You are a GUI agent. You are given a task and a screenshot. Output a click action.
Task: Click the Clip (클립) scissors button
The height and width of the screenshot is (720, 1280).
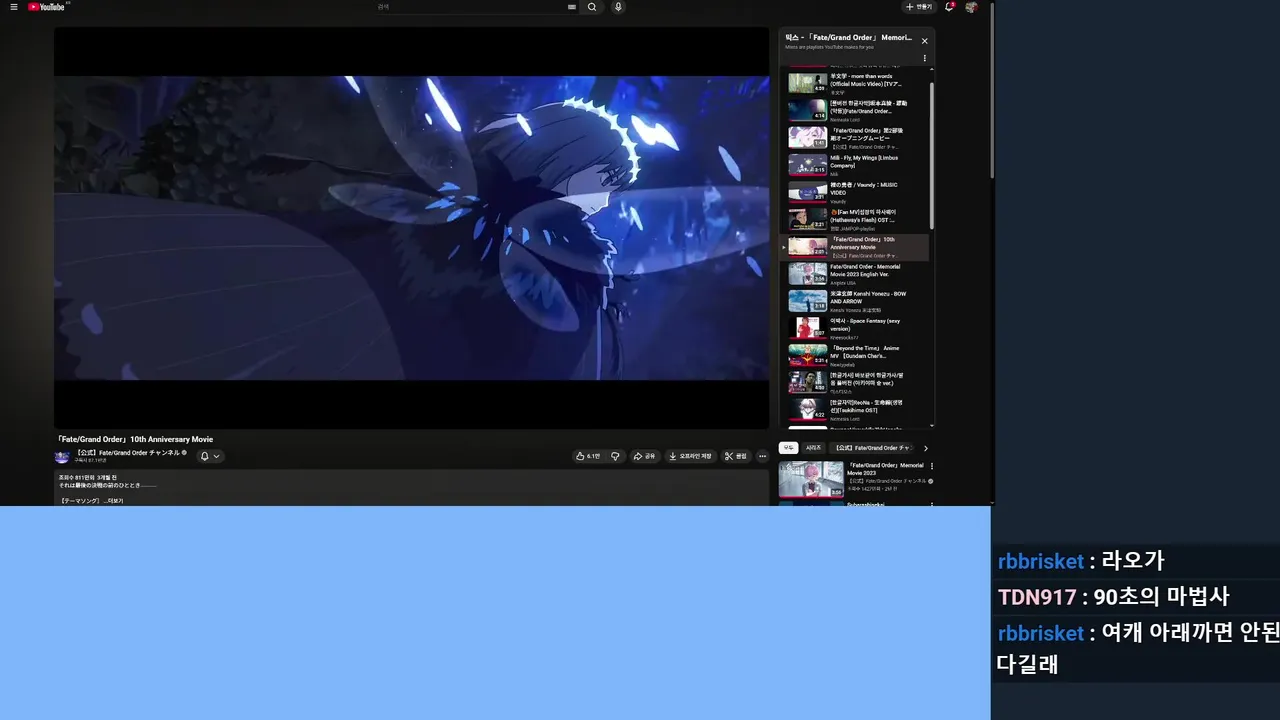click(736, 456)
